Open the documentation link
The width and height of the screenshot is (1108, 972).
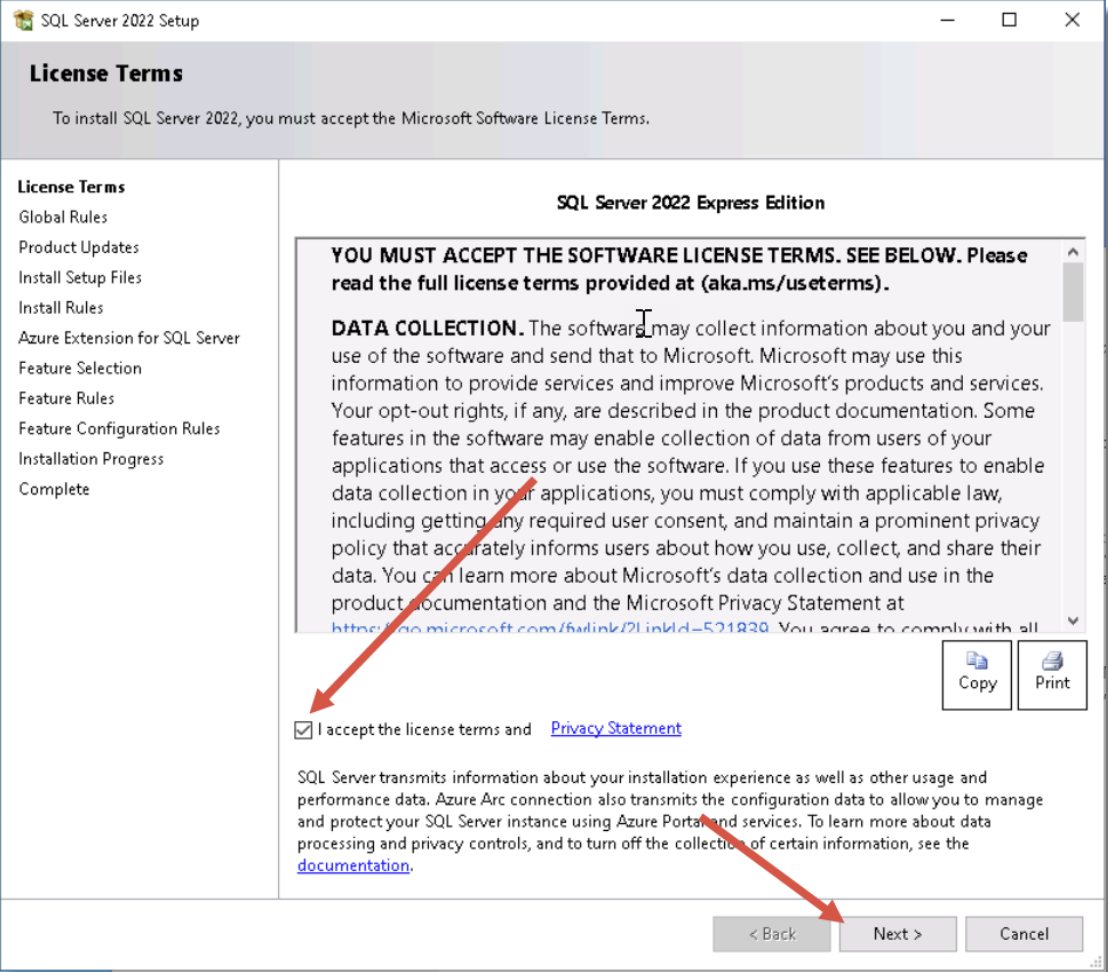click(353, 865)
